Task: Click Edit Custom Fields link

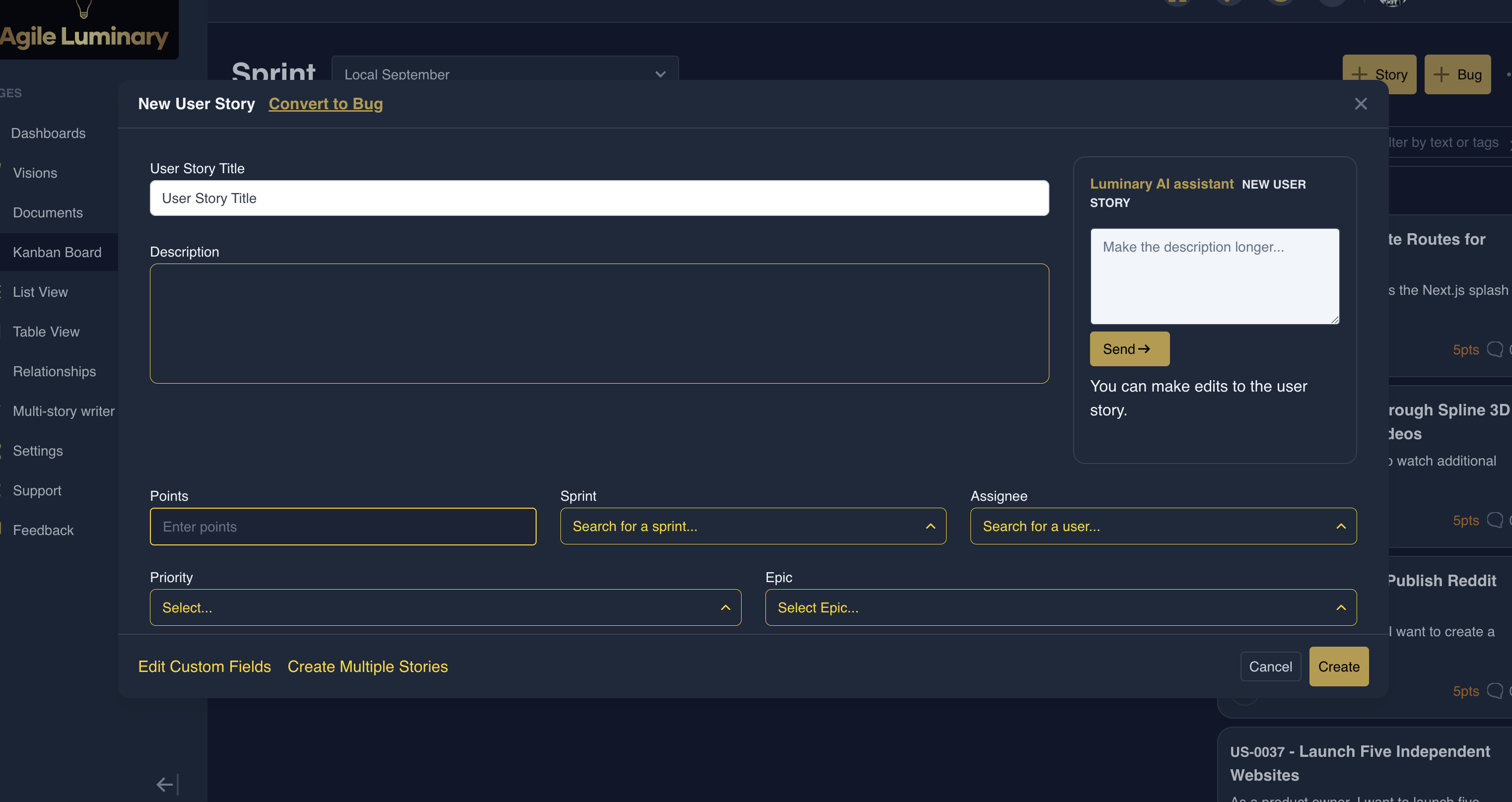Action: click(204, 667)
